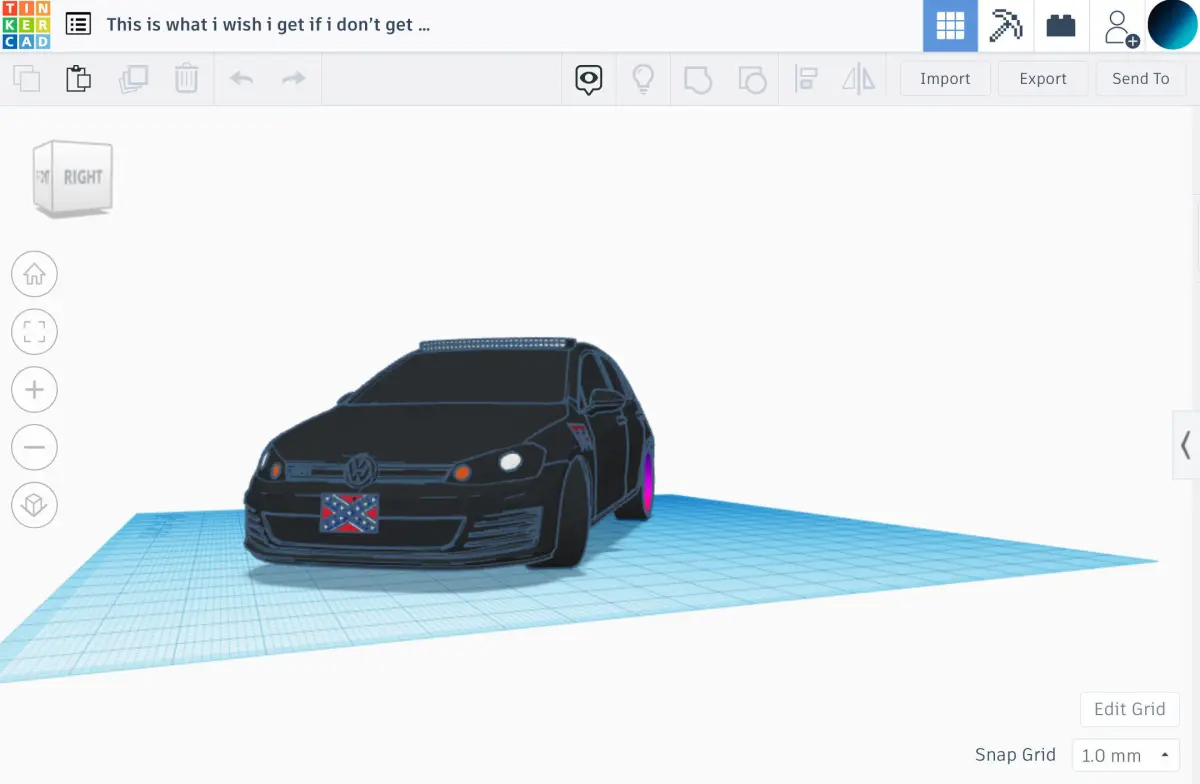Expand the collapsed shapes panel chevron
This screenshot has width=1200, height=784.
[x=1186, y=444]
